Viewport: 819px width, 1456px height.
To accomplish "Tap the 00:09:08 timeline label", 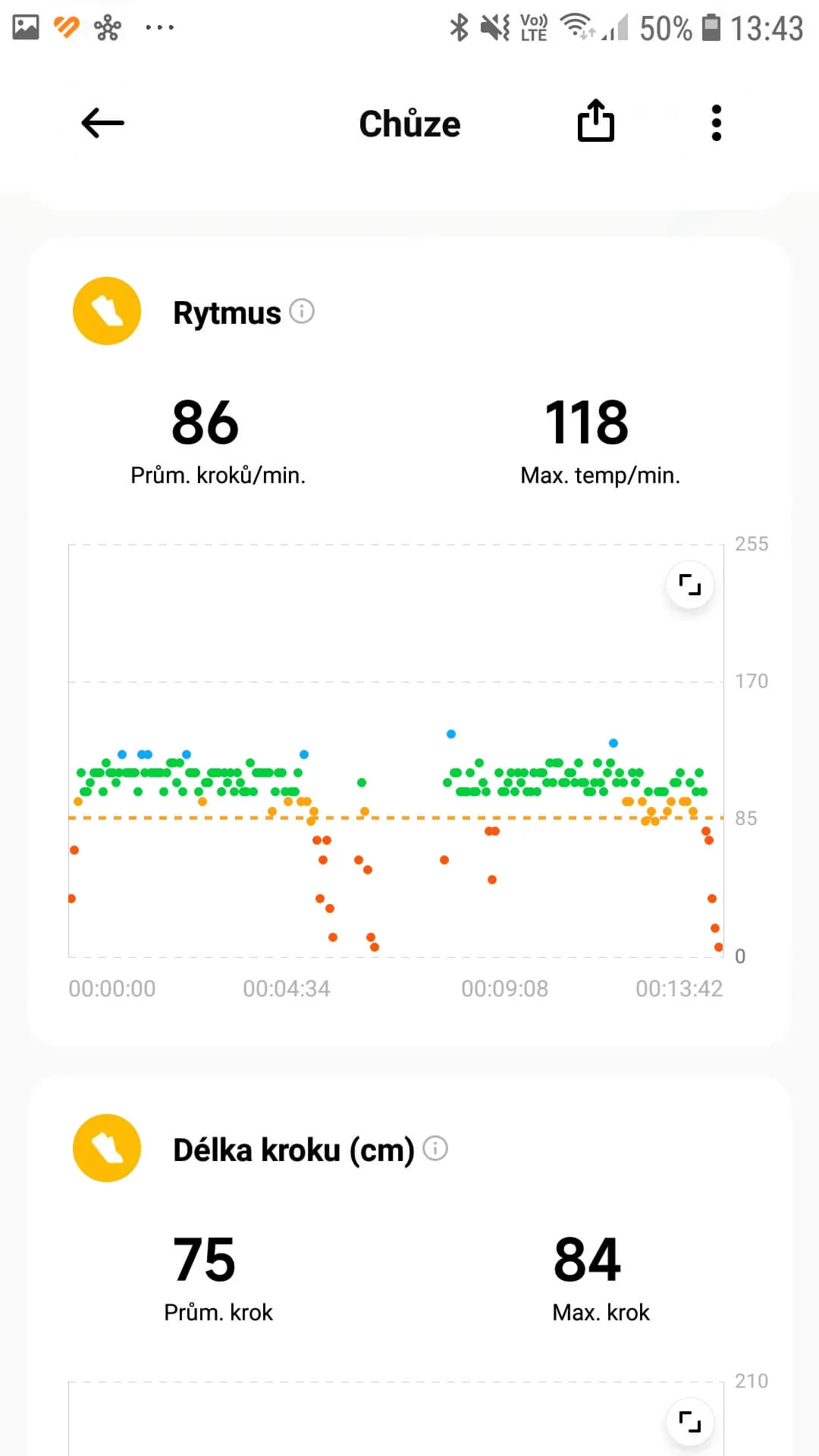I will pyautogui.click(x=504, y=989).
